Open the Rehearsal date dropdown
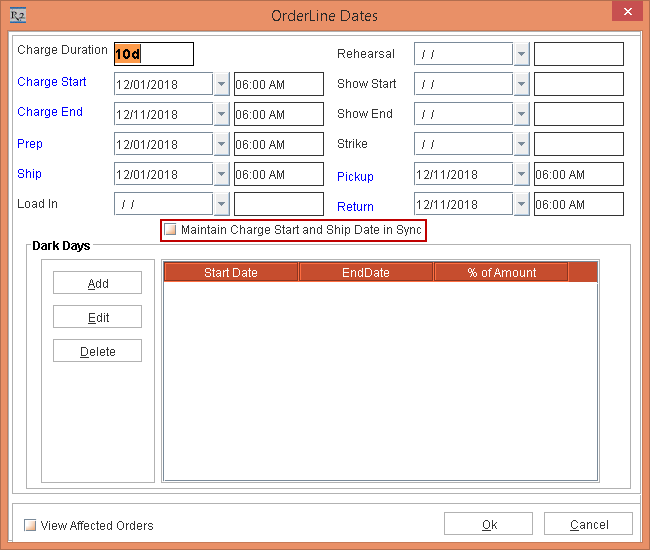Image resolution: width=650 pixels, height=550 pixels. point(521,54)
